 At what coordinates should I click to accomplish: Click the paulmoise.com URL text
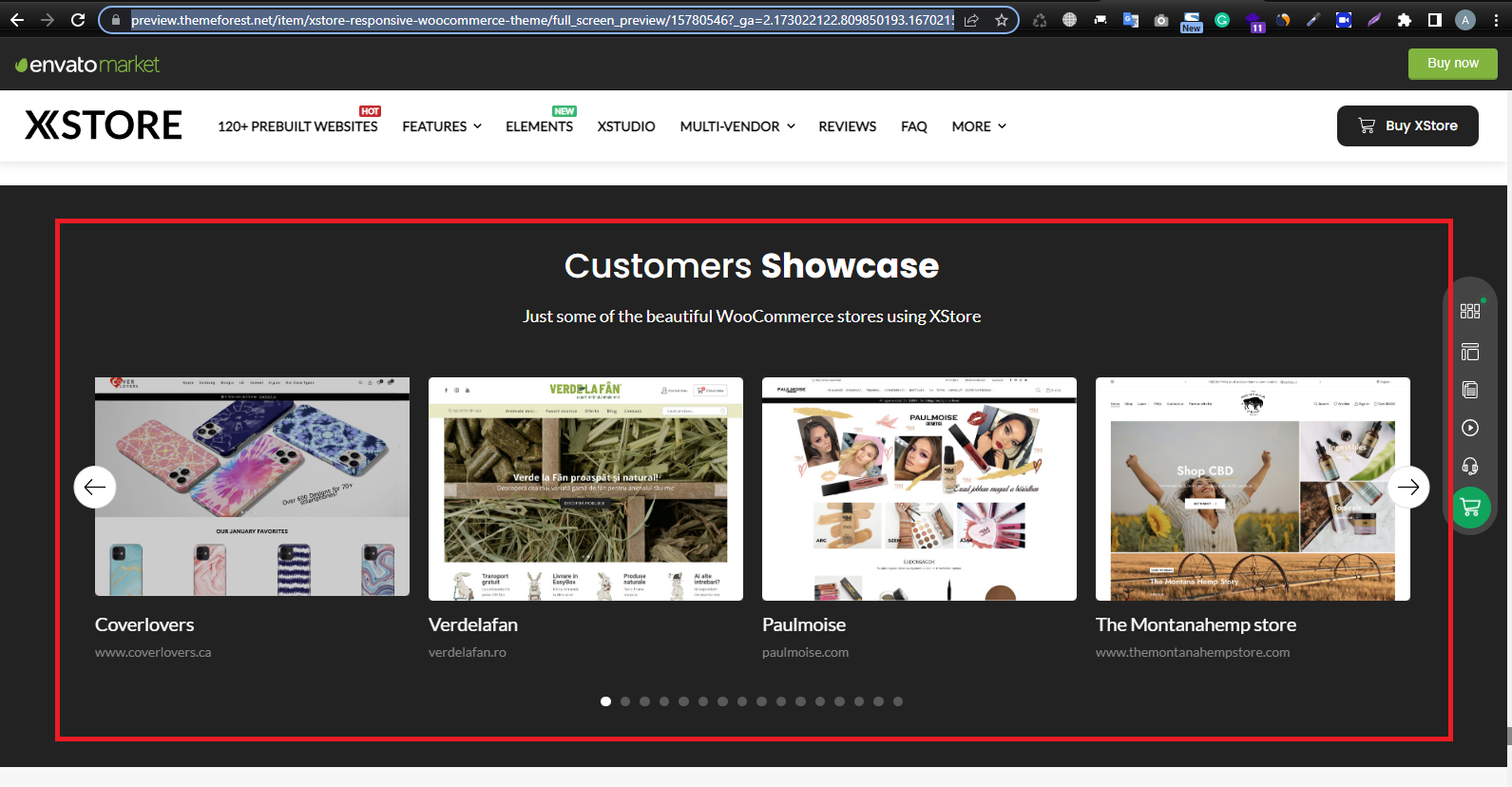pos(806,652)
